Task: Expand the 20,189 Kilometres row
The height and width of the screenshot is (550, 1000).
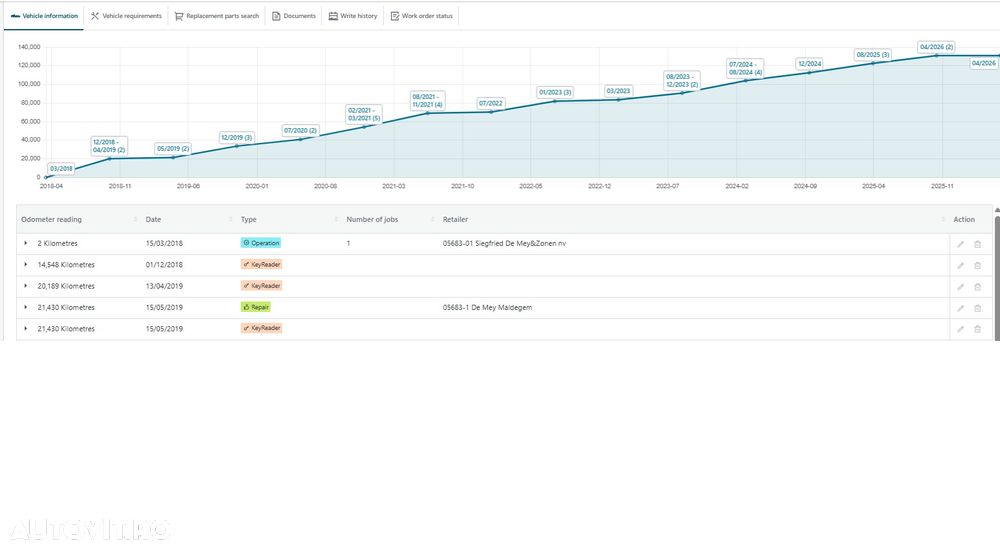Action: [x=26, y=286]
